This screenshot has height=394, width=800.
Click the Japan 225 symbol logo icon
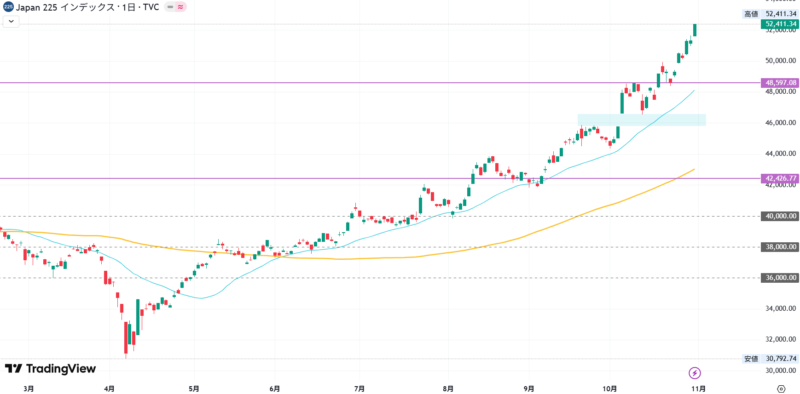pyautogui.click(x=8, y=7)
